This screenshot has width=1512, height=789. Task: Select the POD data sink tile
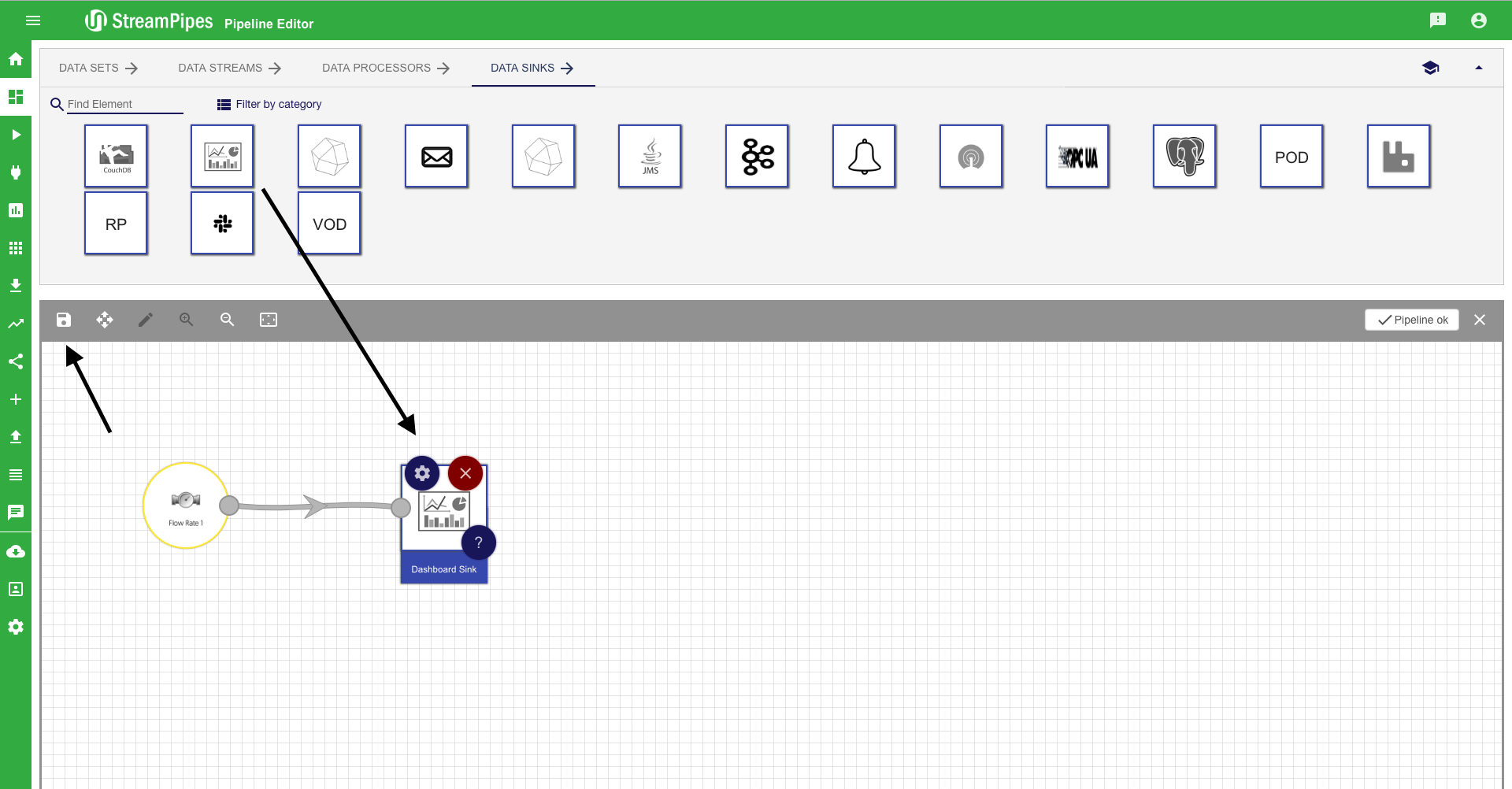[1291, 156]
